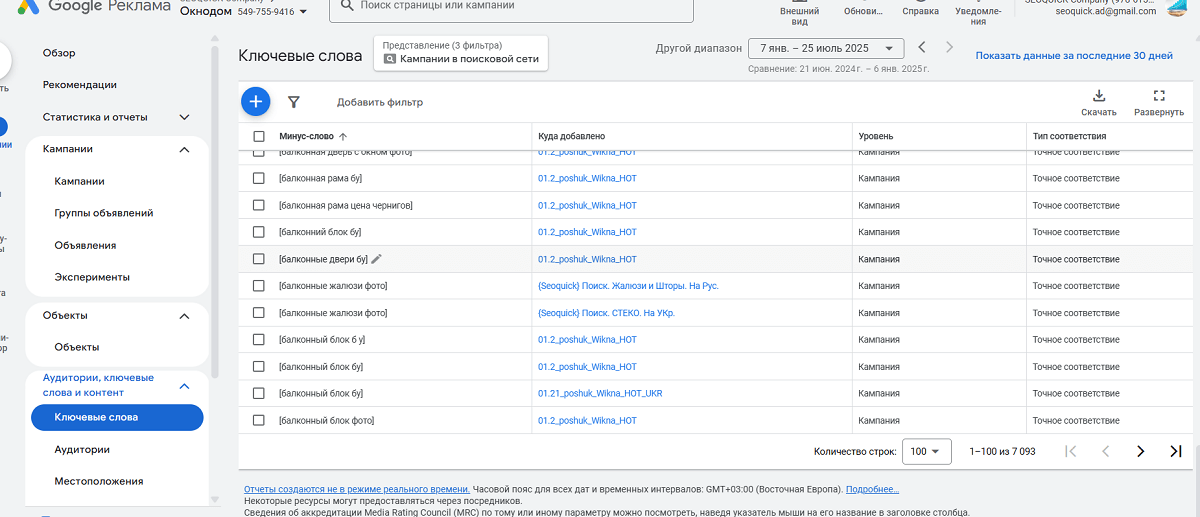Image resolution: width=1200 pixels, height=517 pixels.
Task: Open the Количество строк dropdown showing 100
Action: pyautogui.click(x=925, y=452)
